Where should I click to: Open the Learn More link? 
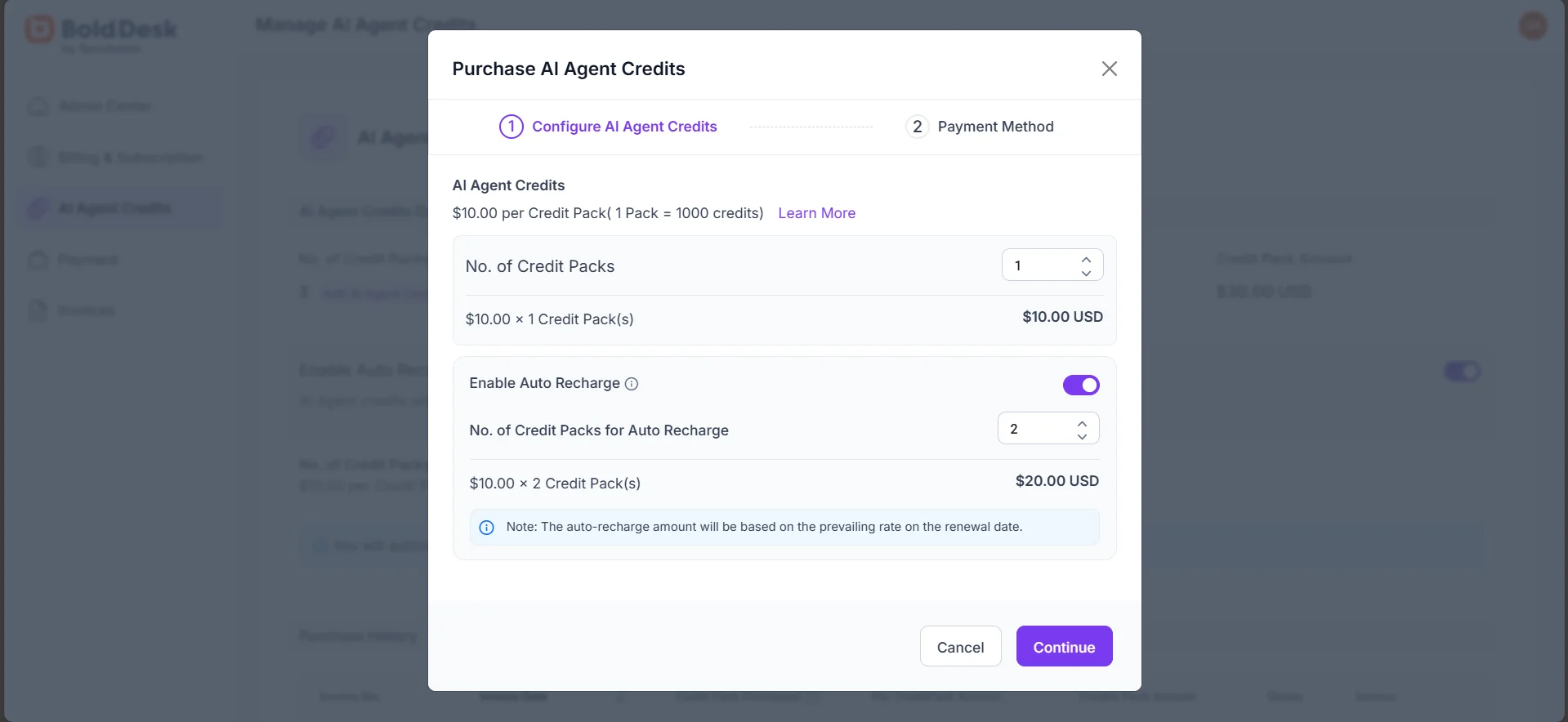tap(816, 213)
